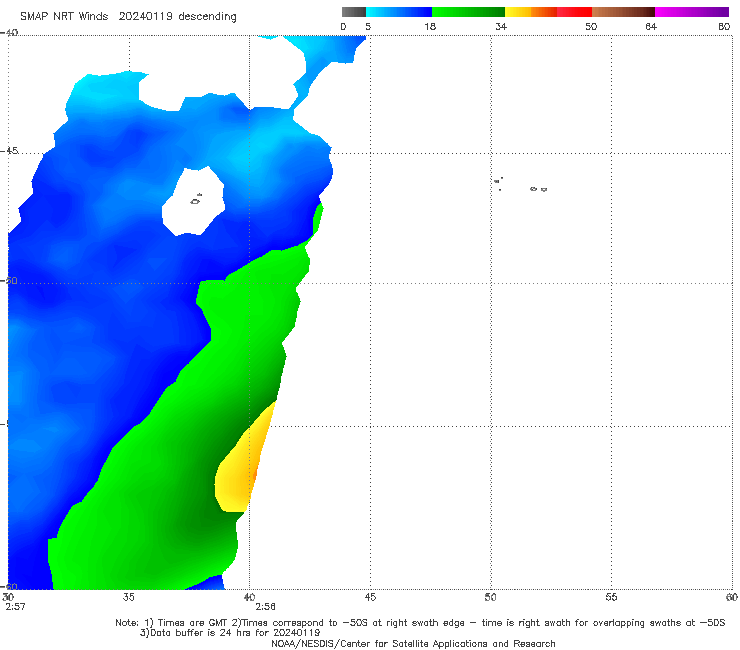This screenshot has height=650, width=740.
Task: Select the green 18–34 knot colorbar segment
Action: tap(468, 12)
